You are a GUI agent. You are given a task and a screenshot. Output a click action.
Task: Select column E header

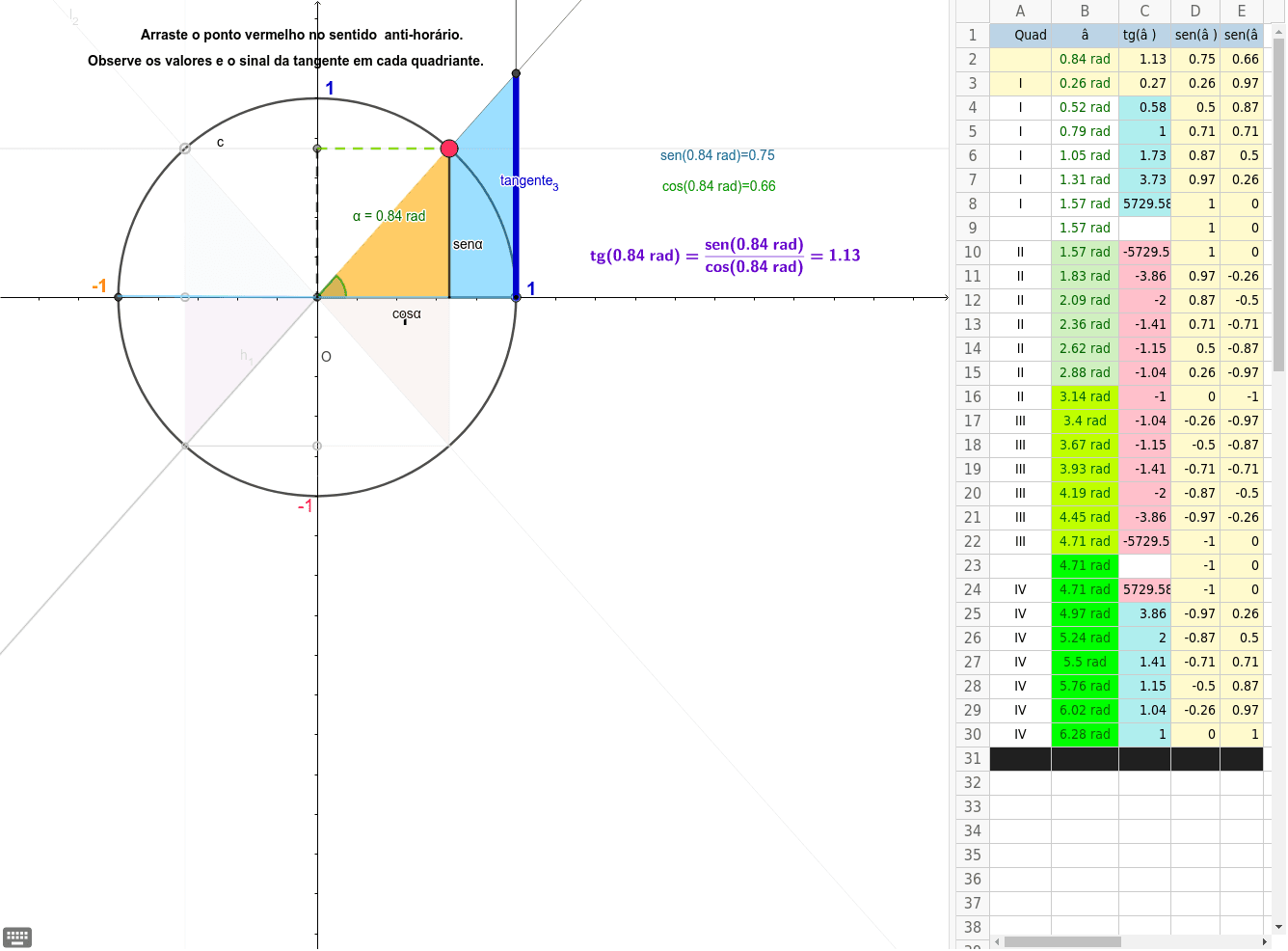1242,12
